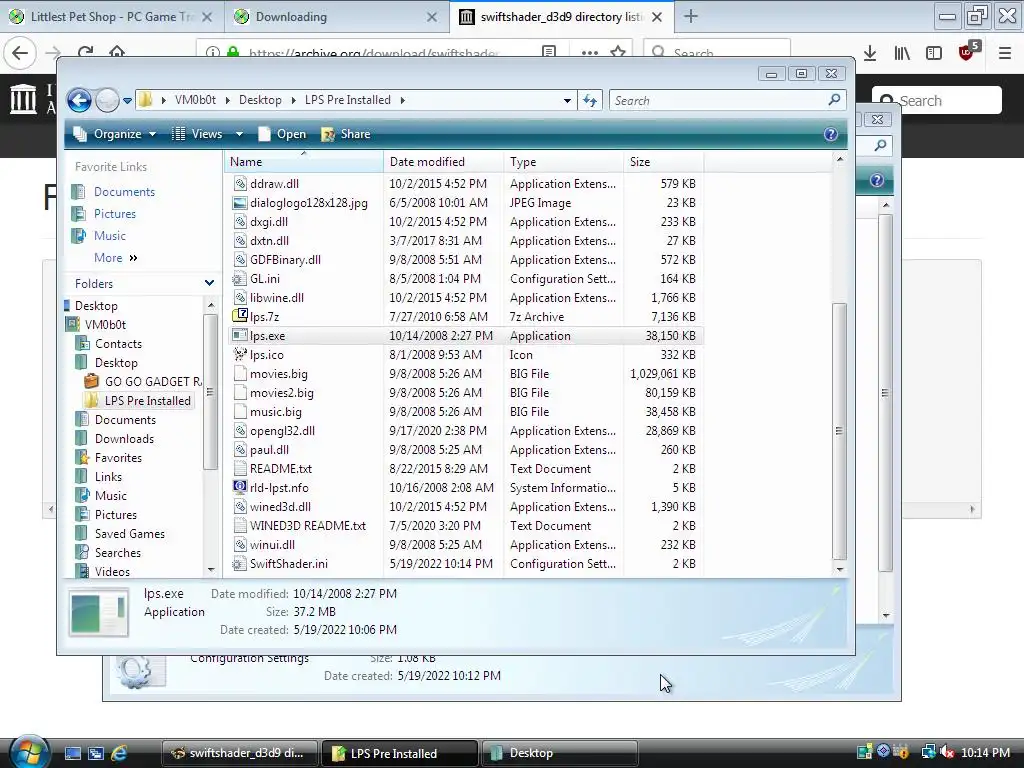Viewport: 1024px width, 768px height.
Task: Open the Views menu
Action: click(197, 134)
